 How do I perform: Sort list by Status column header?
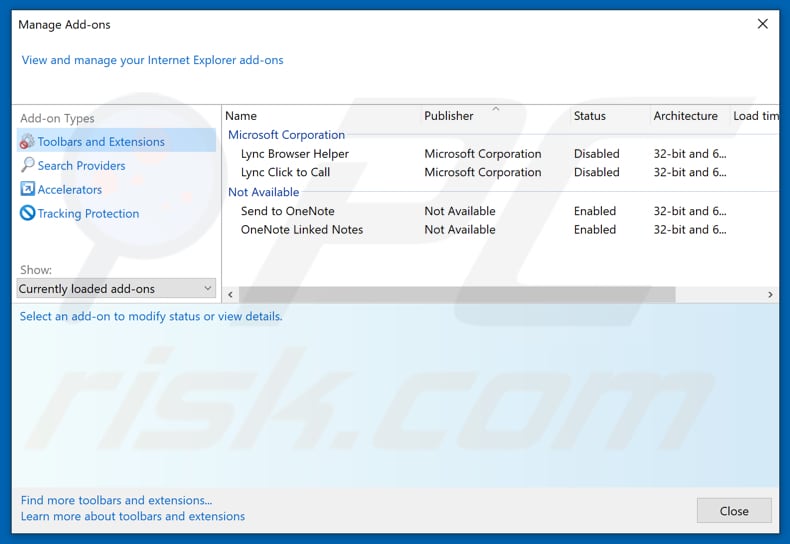pos(589,116)
